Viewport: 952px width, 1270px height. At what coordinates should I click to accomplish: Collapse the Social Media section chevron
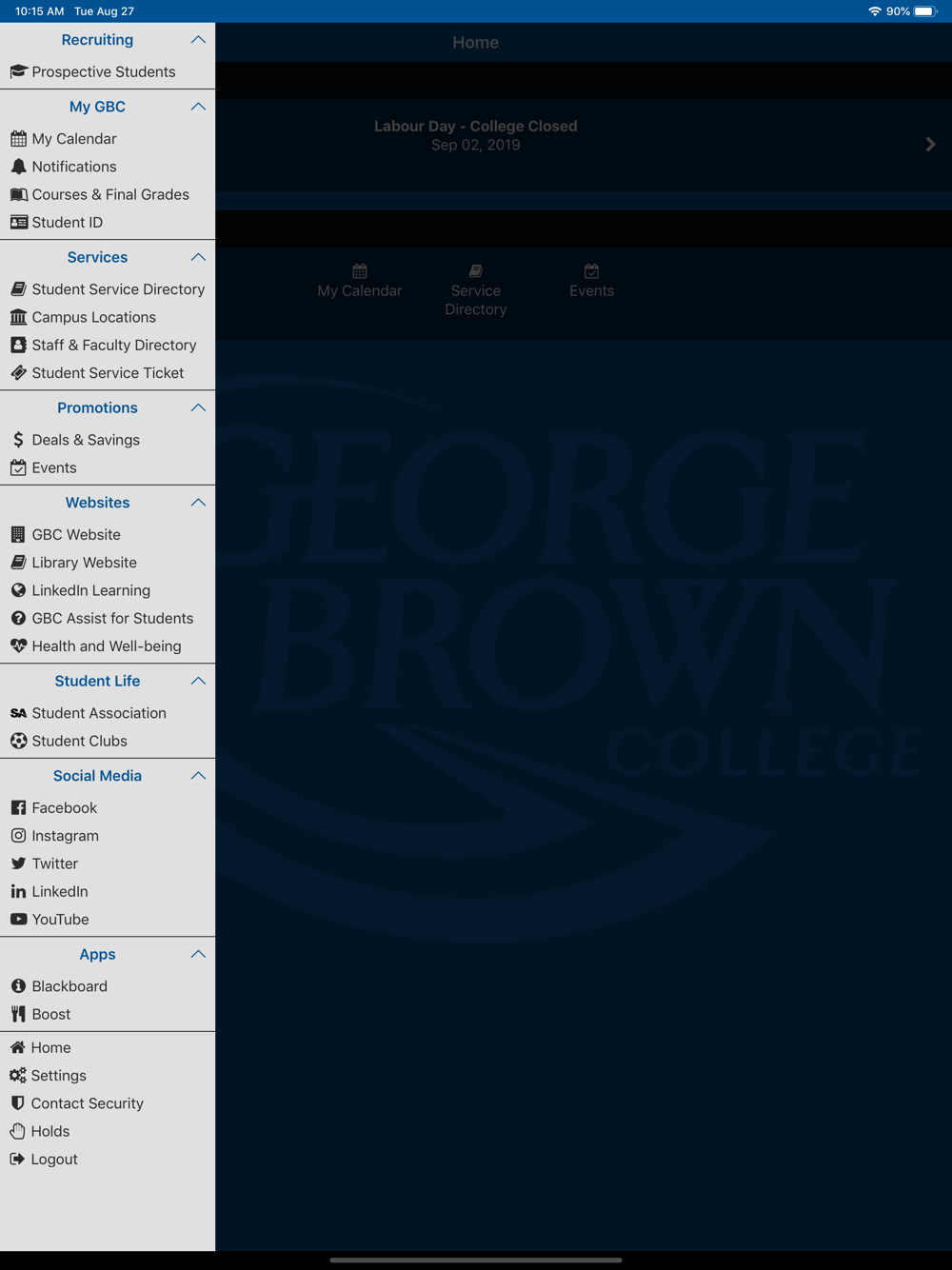198,776
